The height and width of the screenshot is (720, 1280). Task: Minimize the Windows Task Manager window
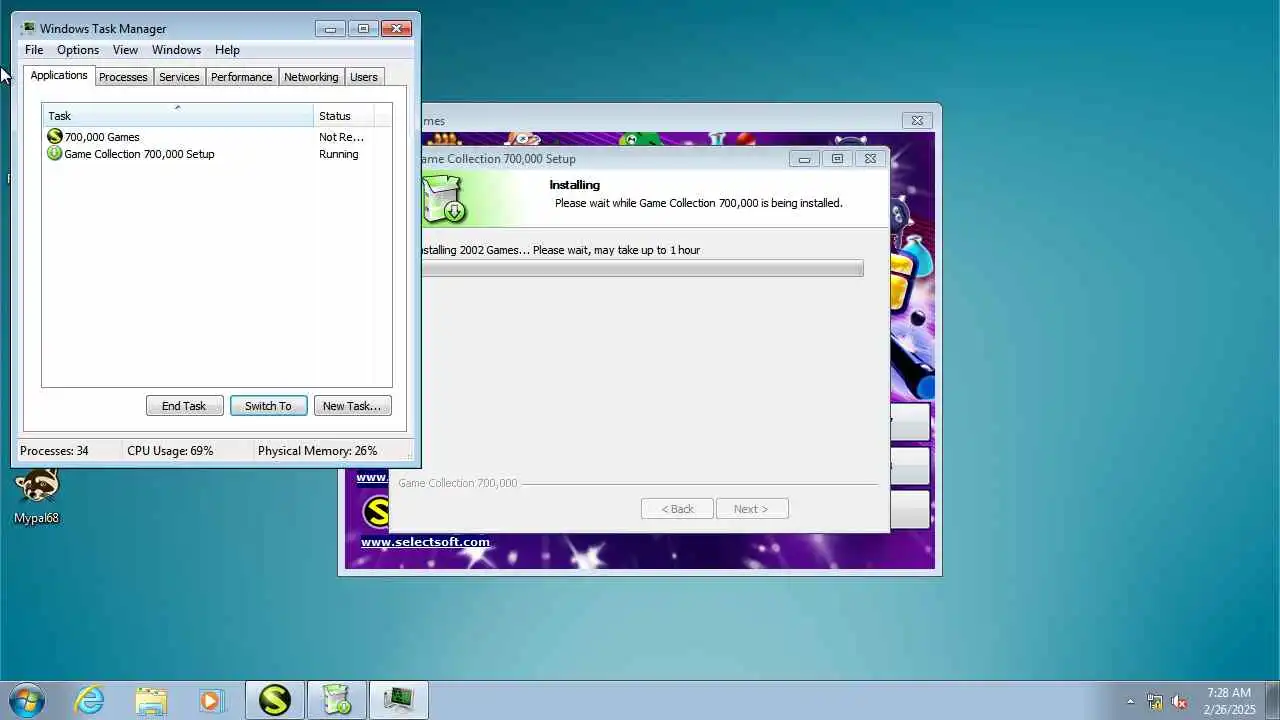click(330, 29)
